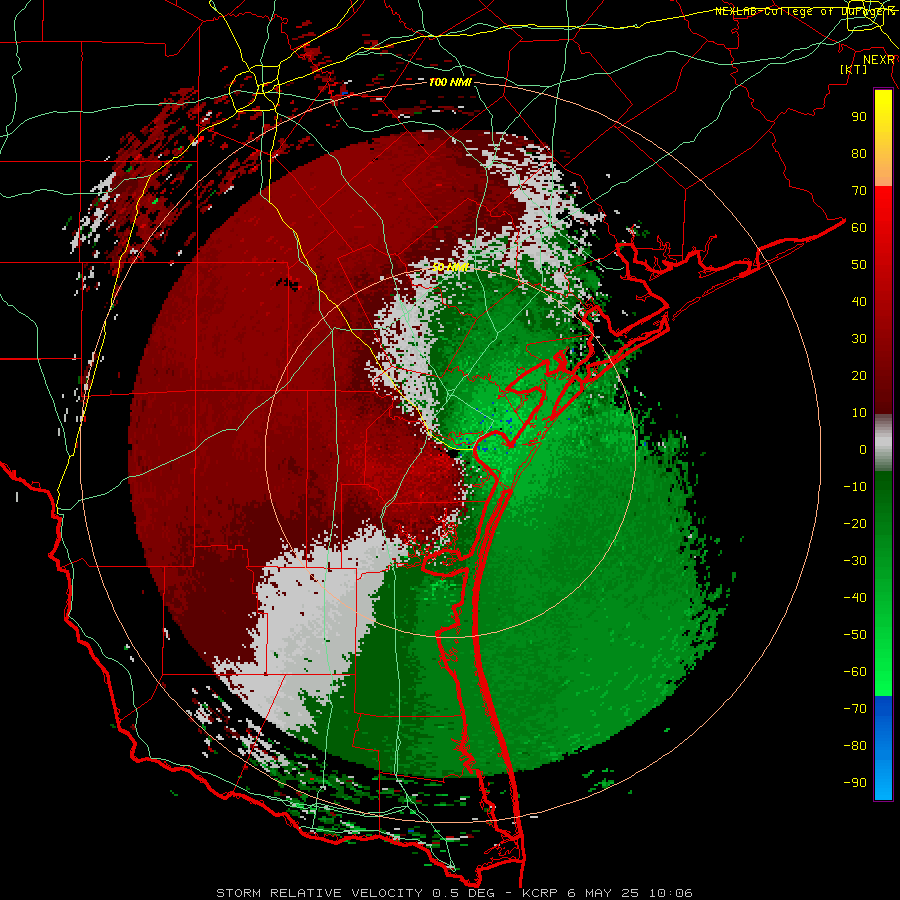Click the -20 value on the velocity scale

[x=855, y=523]
